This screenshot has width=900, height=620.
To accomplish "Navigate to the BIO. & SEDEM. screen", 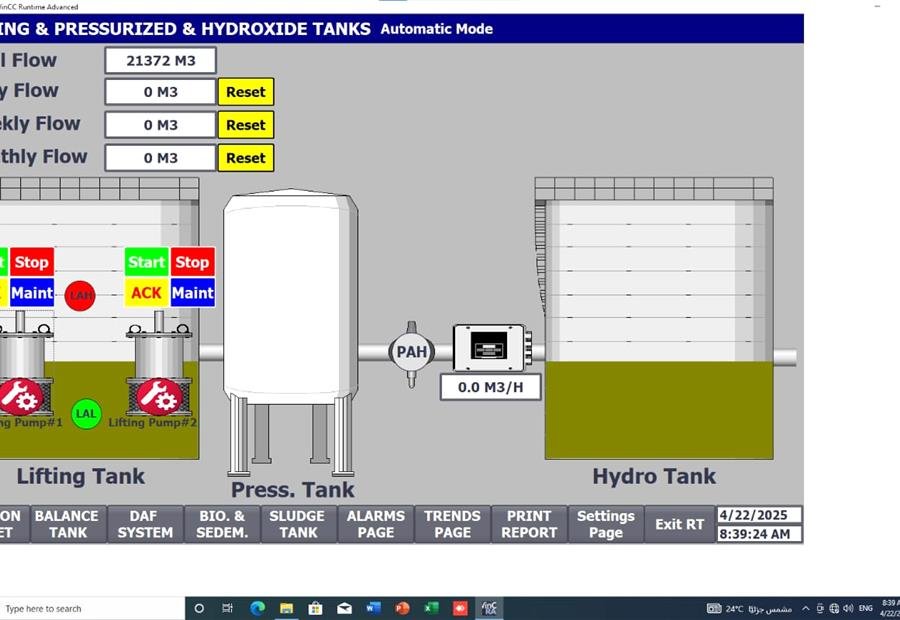I will pos(222,524).
